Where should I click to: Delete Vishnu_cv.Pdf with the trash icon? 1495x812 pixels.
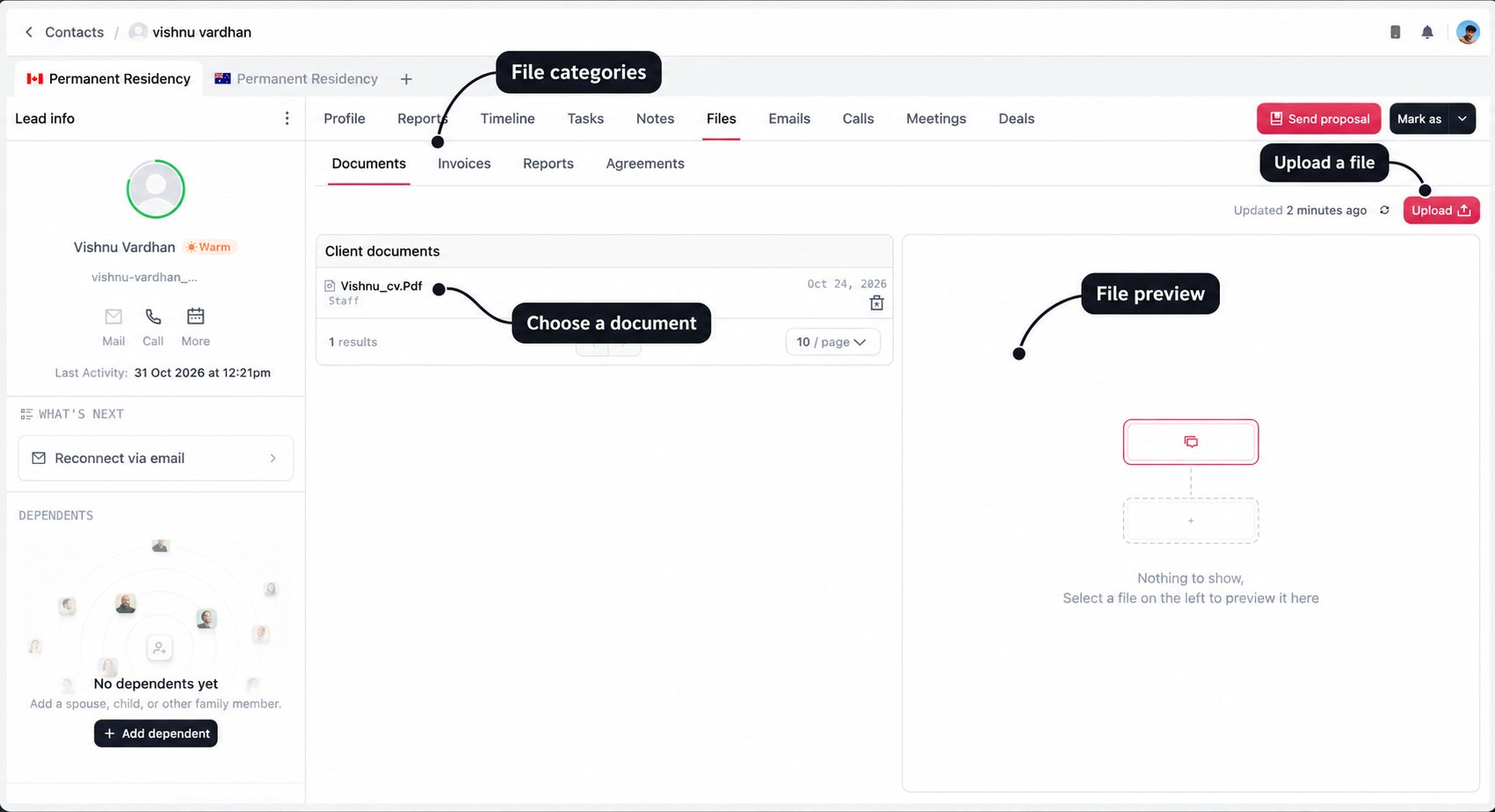876,303
